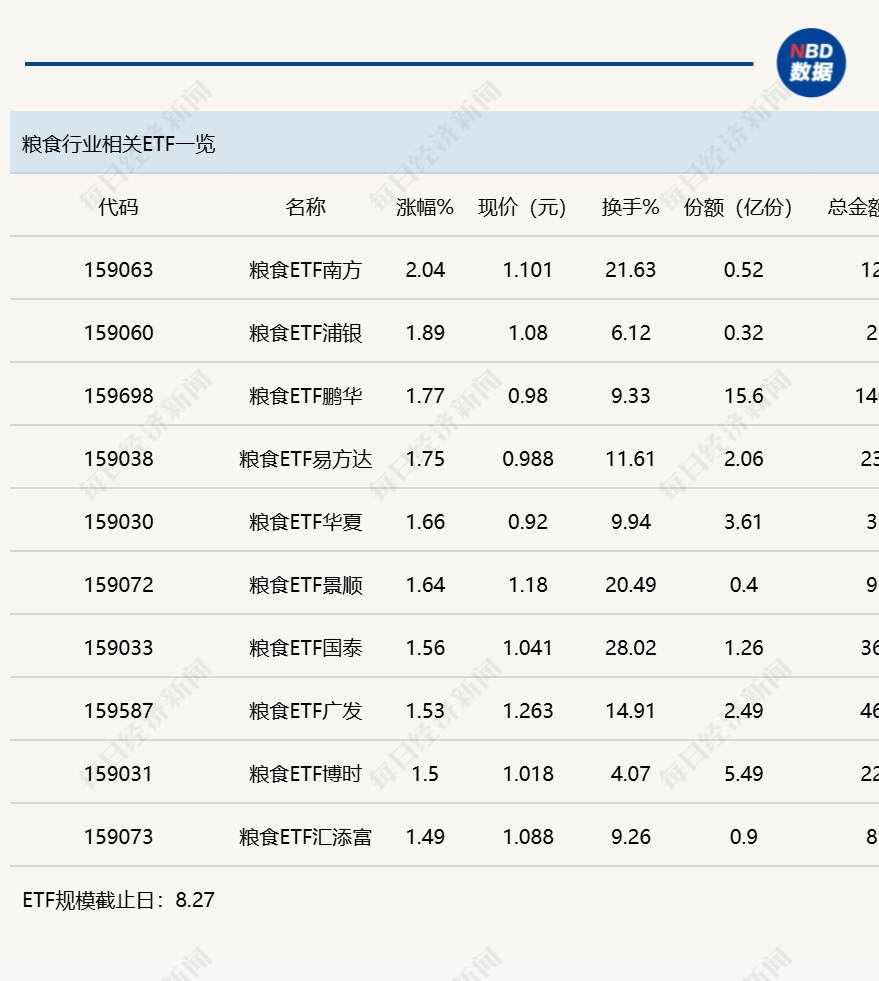Click turnover value 14.91

click(631, 711)
